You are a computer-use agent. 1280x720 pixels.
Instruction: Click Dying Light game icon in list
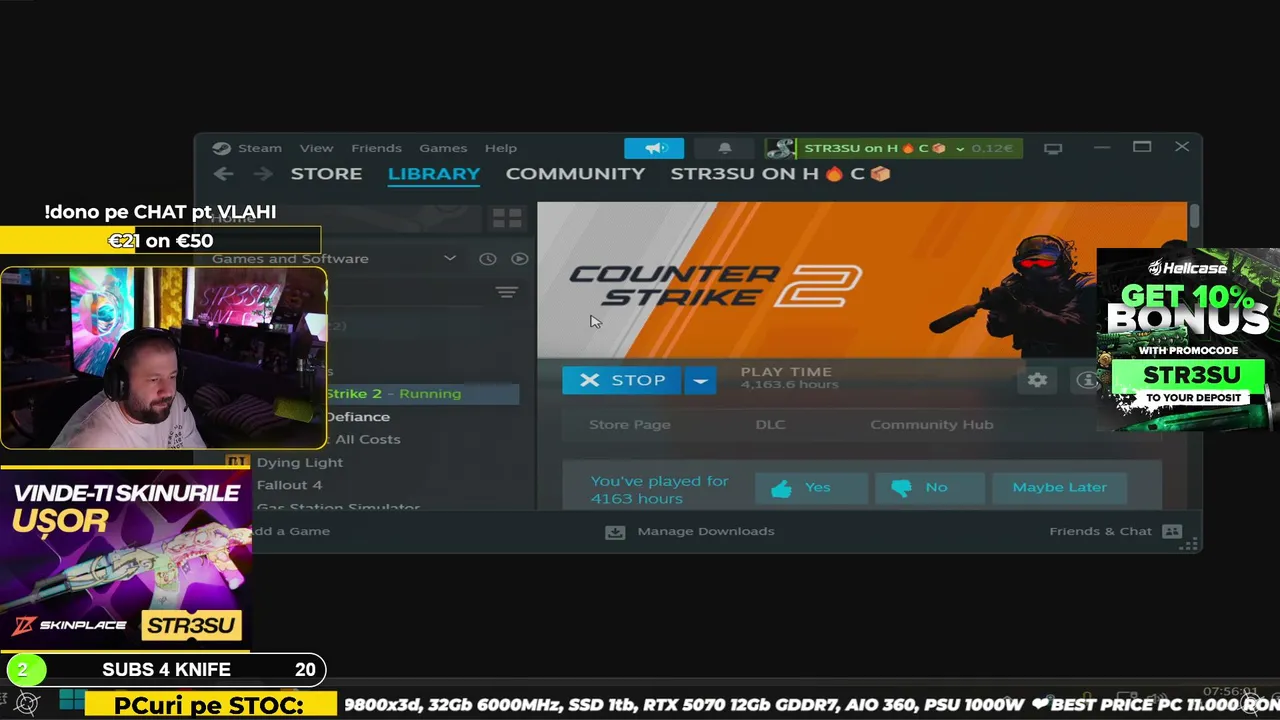[x=237, y=462]
